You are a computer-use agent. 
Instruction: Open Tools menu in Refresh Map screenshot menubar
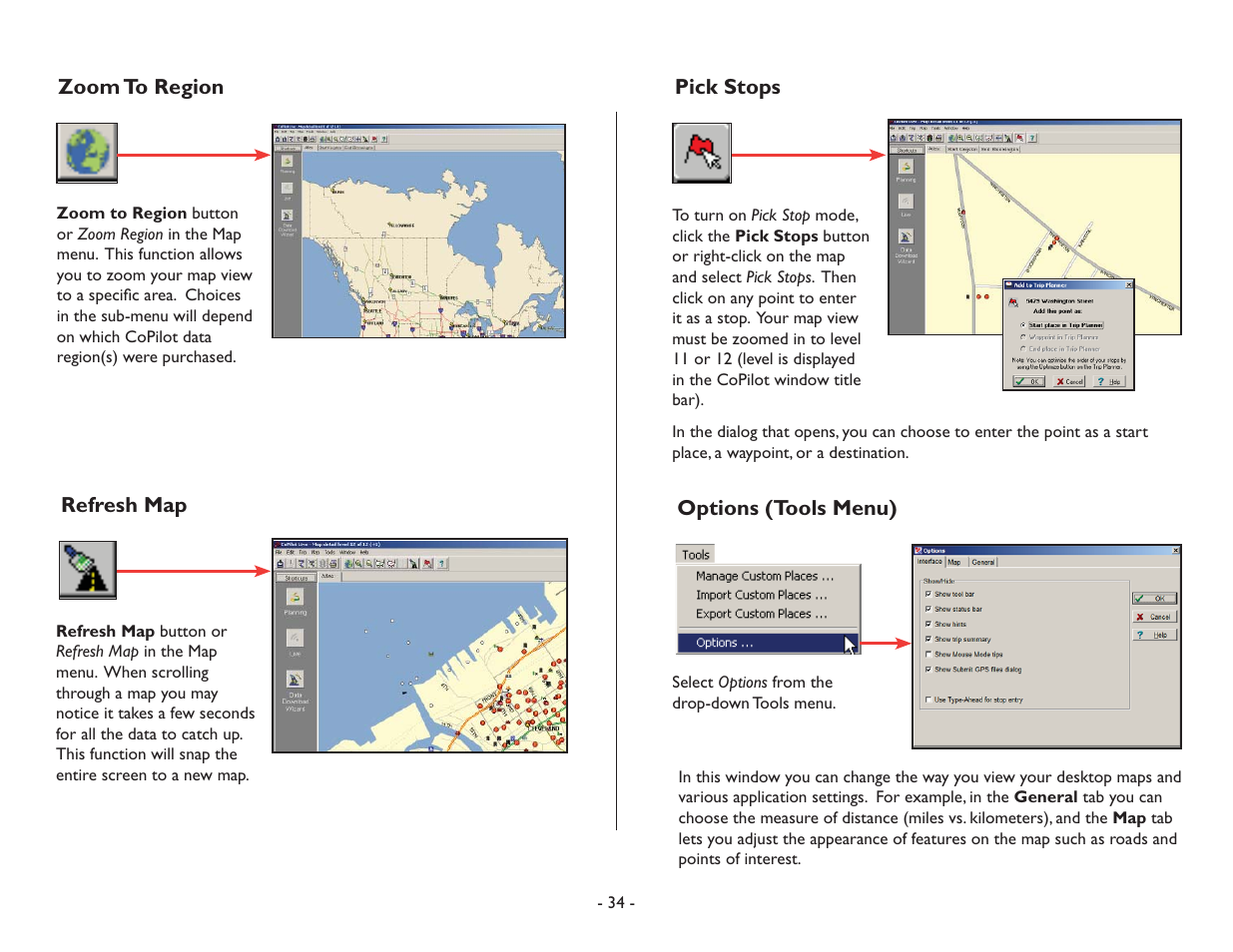[x=329, y=552]
